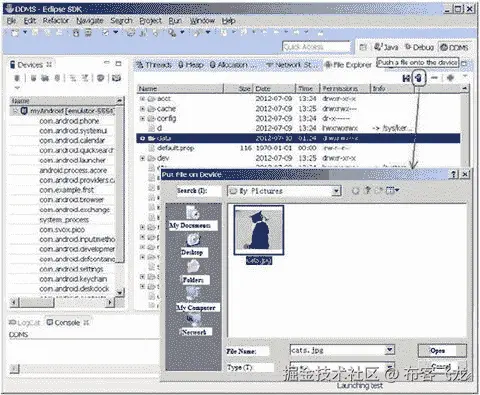Select the com.example.first process
The width and height of the screenshot is (480, 395).
tap(67, 190)
